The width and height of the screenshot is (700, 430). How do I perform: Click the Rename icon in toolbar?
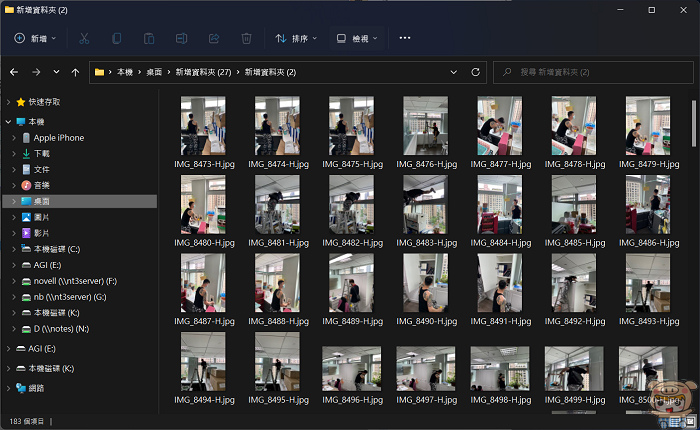click(181, 38)
